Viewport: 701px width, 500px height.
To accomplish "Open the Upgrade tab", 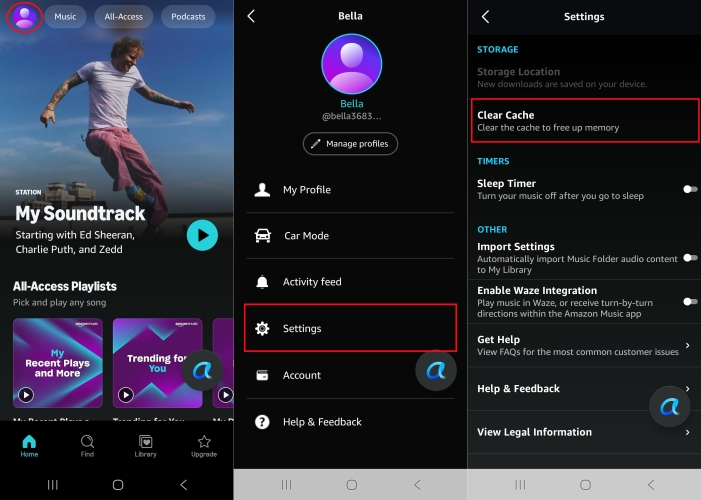I will [x=204, y=446].
